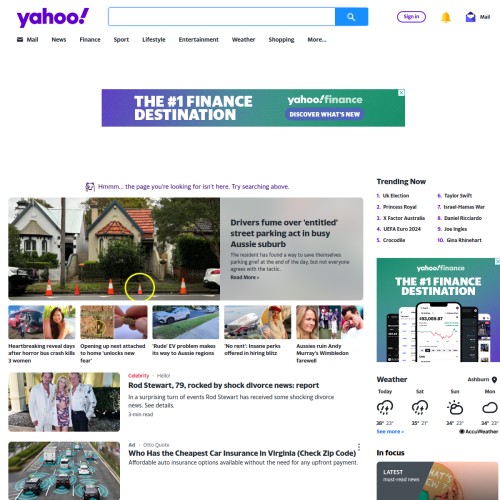Close the sidebar Yahoo Finance ad
The image size is (500, 500).
pyautogui.click(x=497, y=261)
